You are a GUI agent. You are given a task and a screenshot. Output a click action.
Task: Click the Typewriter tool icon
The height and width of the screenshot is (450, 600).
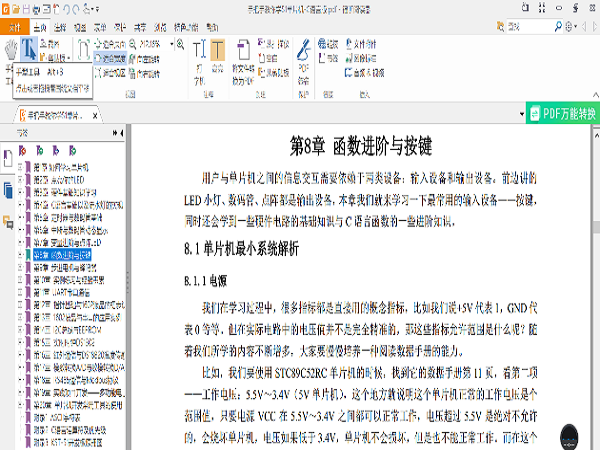pyautogui.click(x=197, y=50)
